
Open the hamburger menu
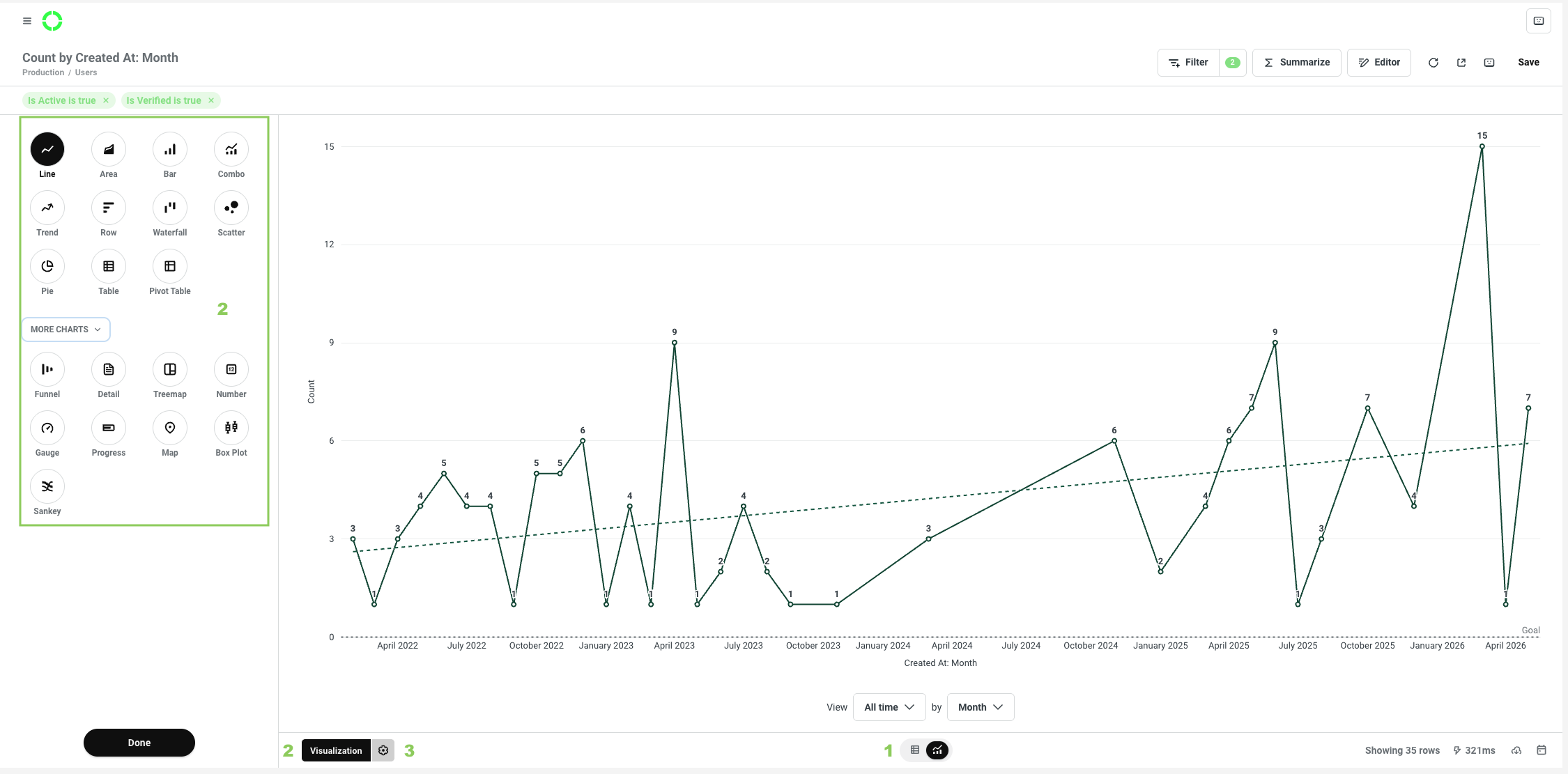tap(27, 21)
